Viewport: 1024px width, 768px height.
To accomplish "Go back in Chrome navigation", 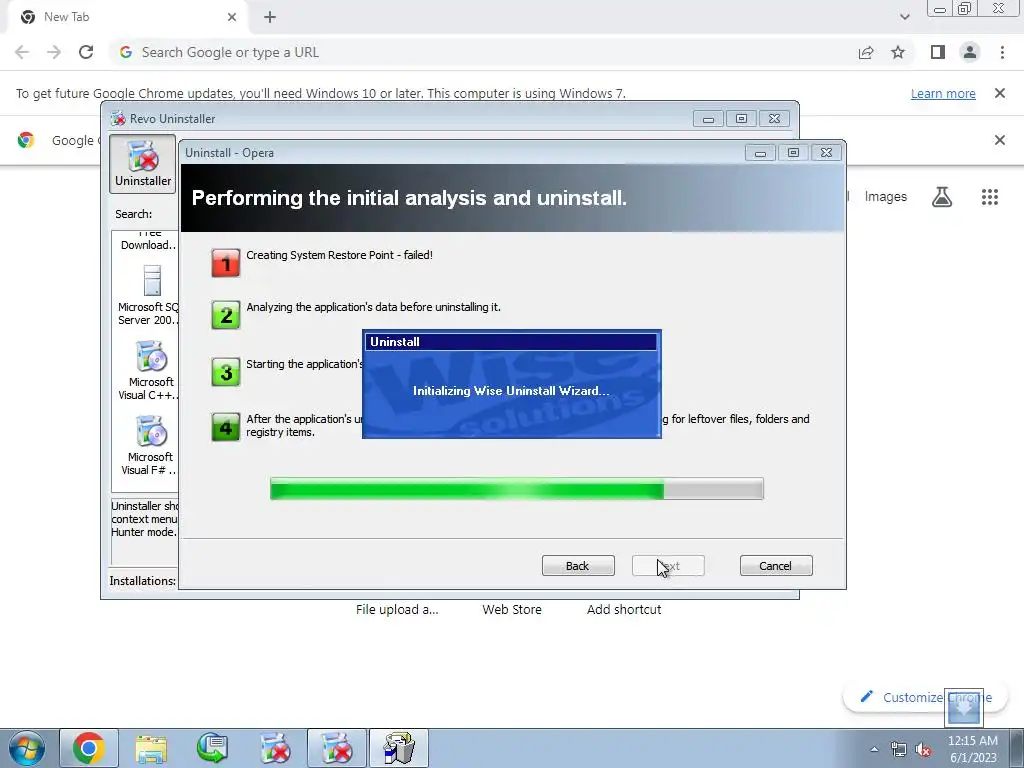I will click(22, 52).
